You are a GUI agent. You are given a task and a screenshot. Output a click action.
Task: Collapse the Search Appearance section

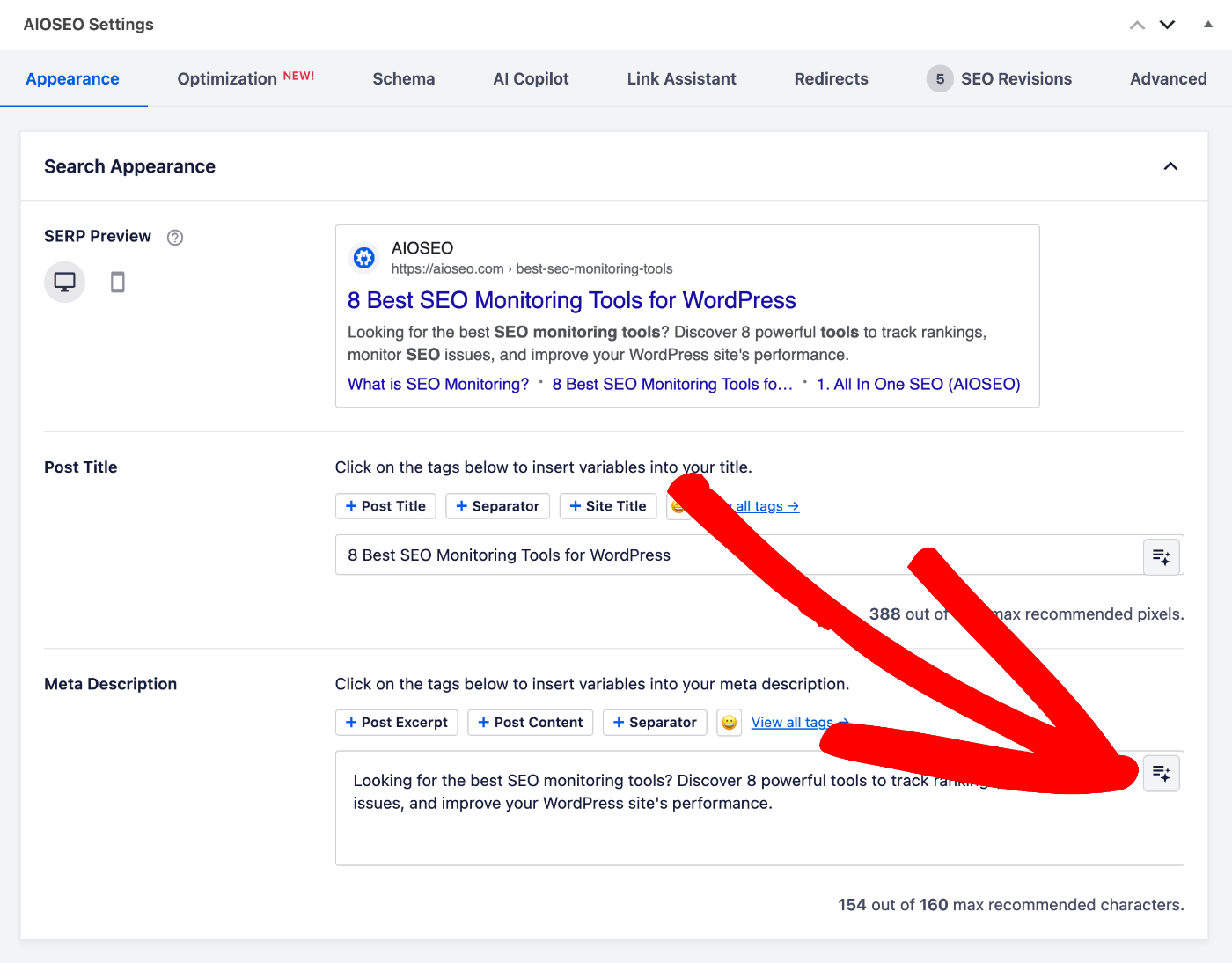(1170, 166)
